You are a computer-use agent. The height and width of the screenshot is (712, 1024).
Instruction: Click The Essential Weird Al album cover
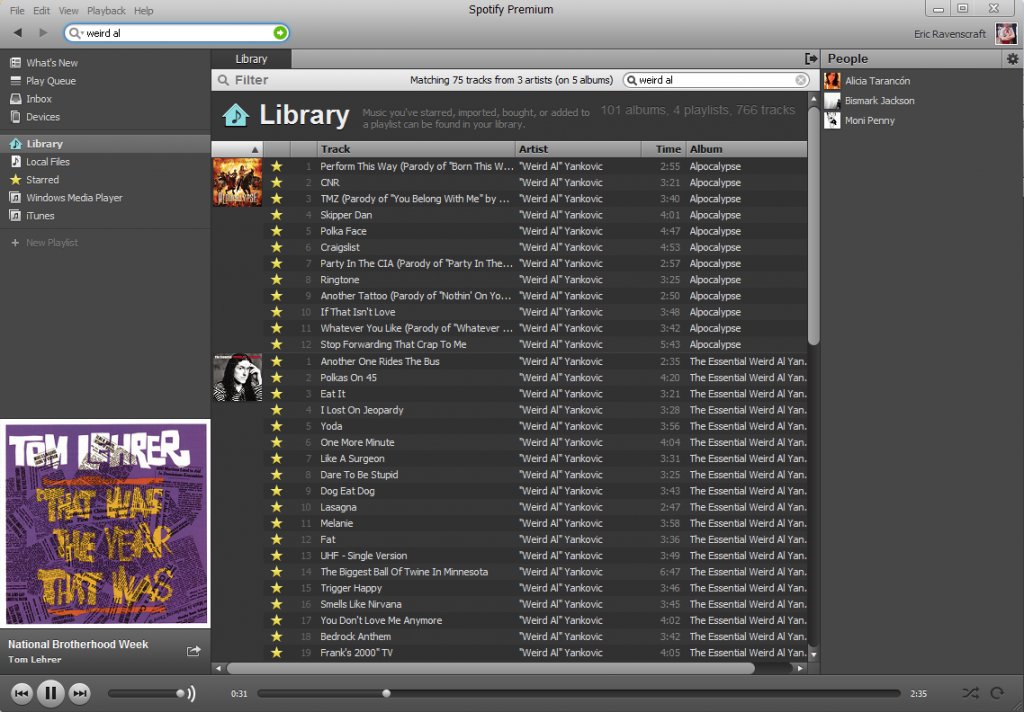(x=237, y=378)
